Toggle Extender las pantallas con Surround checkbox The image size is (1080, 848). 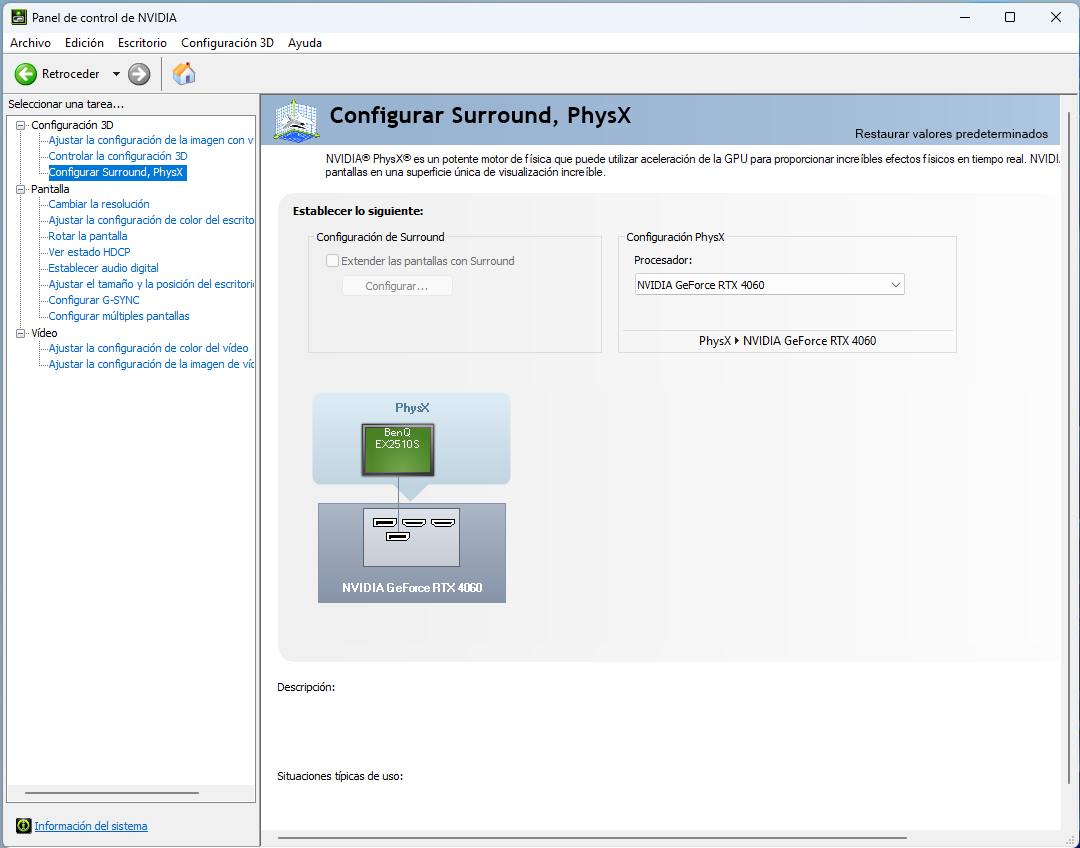point(333,260)
